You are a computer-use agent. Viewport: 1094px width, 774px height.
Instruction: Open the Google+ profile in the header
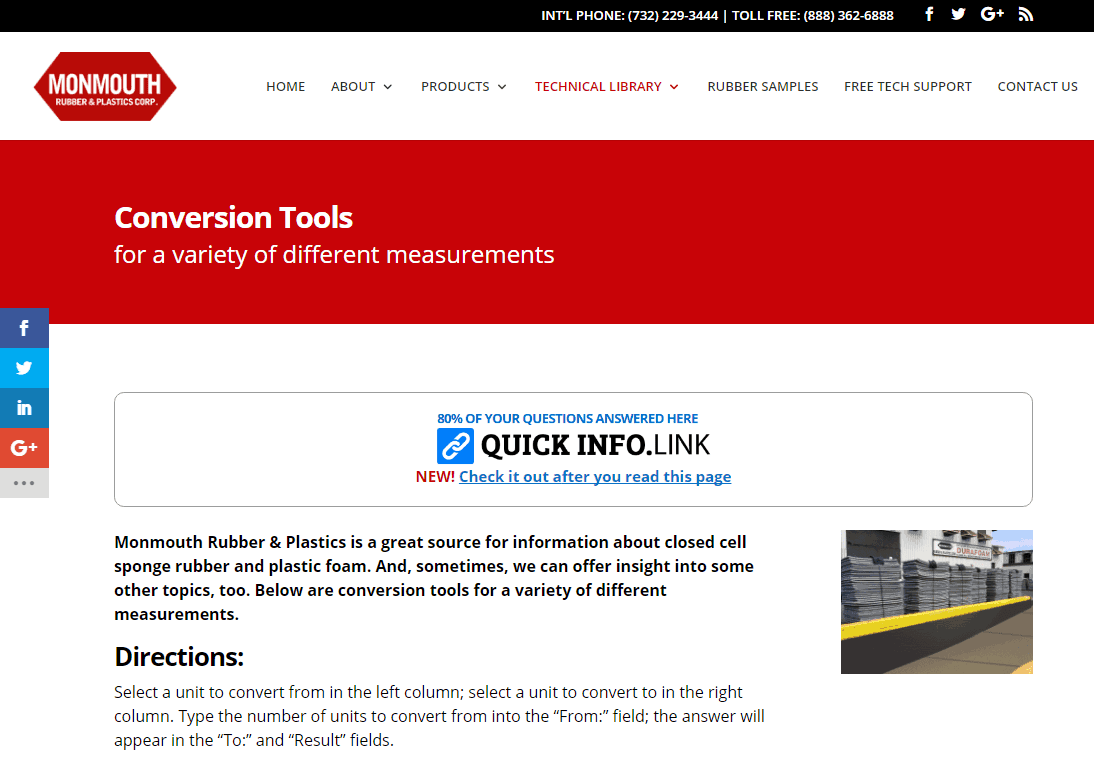[x=992, y=14]
